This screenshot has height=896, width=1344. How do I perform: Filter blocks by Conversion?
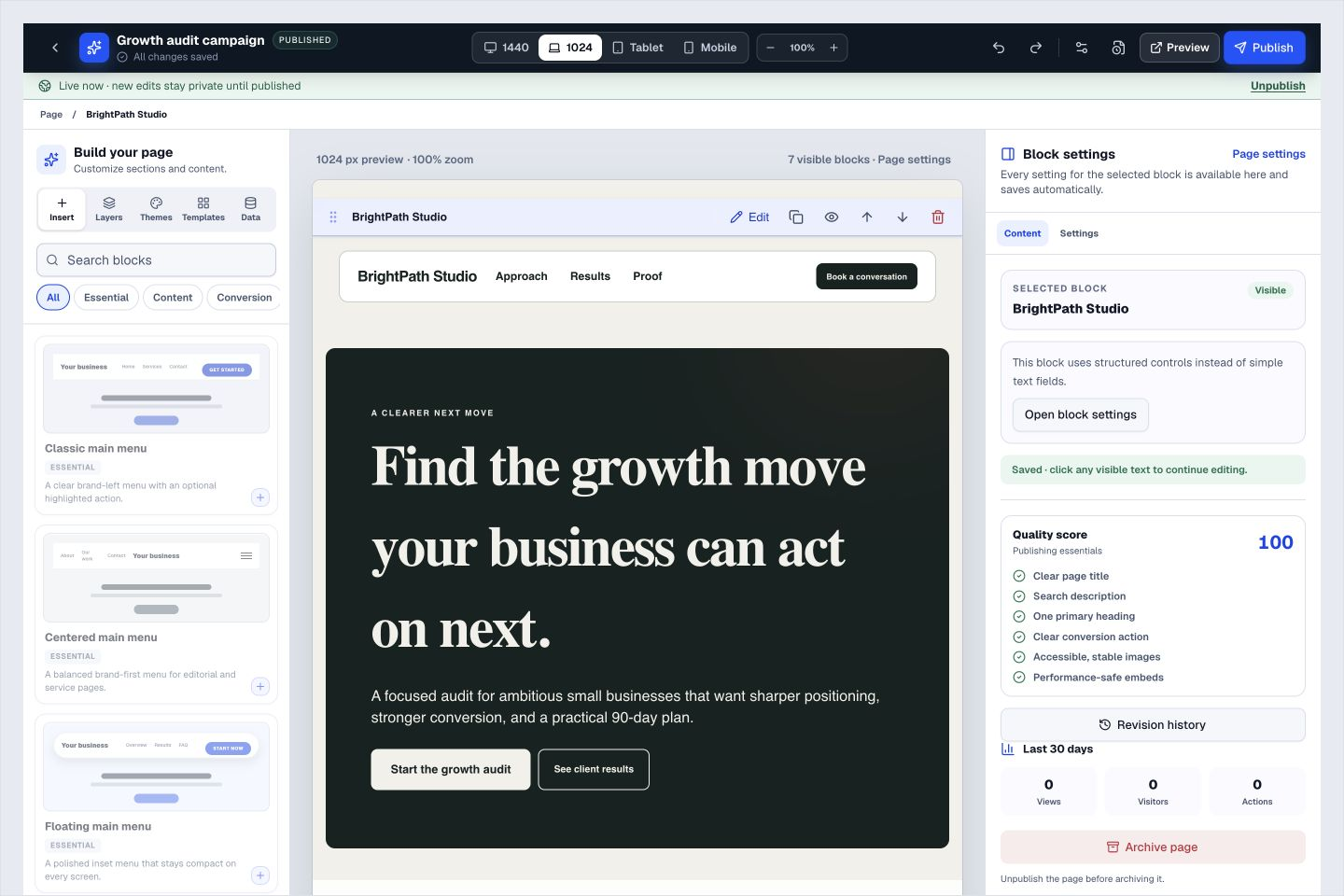click(x=244, y=298)
